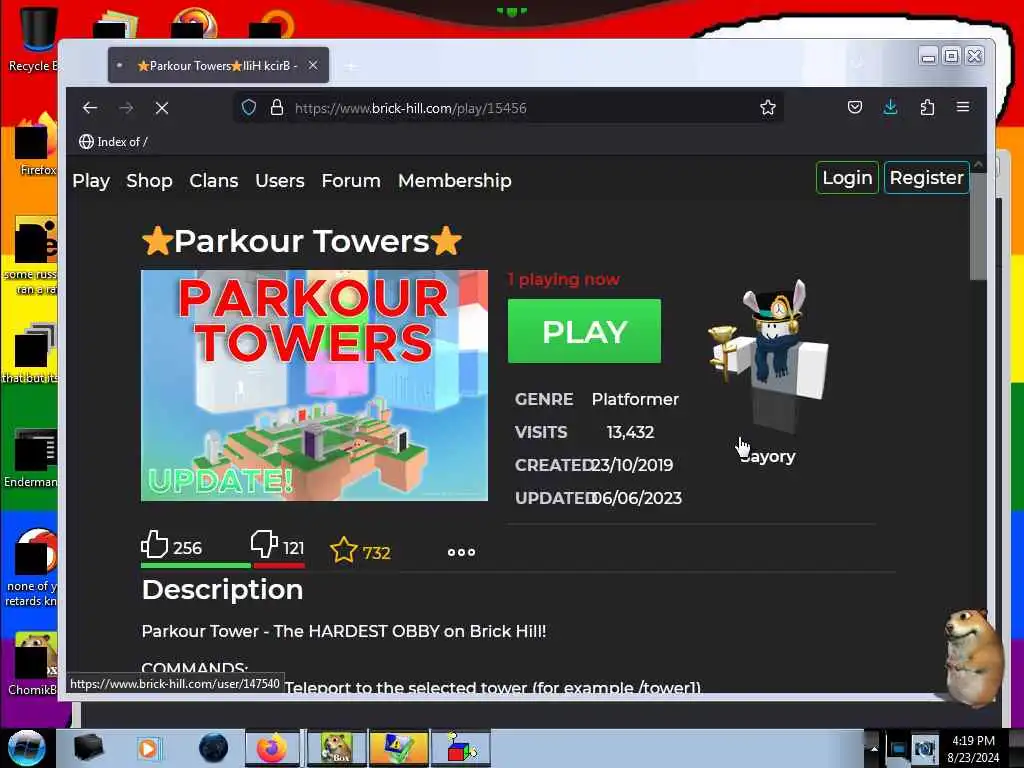Open the Pocket save icon

(x=854, y=107)
